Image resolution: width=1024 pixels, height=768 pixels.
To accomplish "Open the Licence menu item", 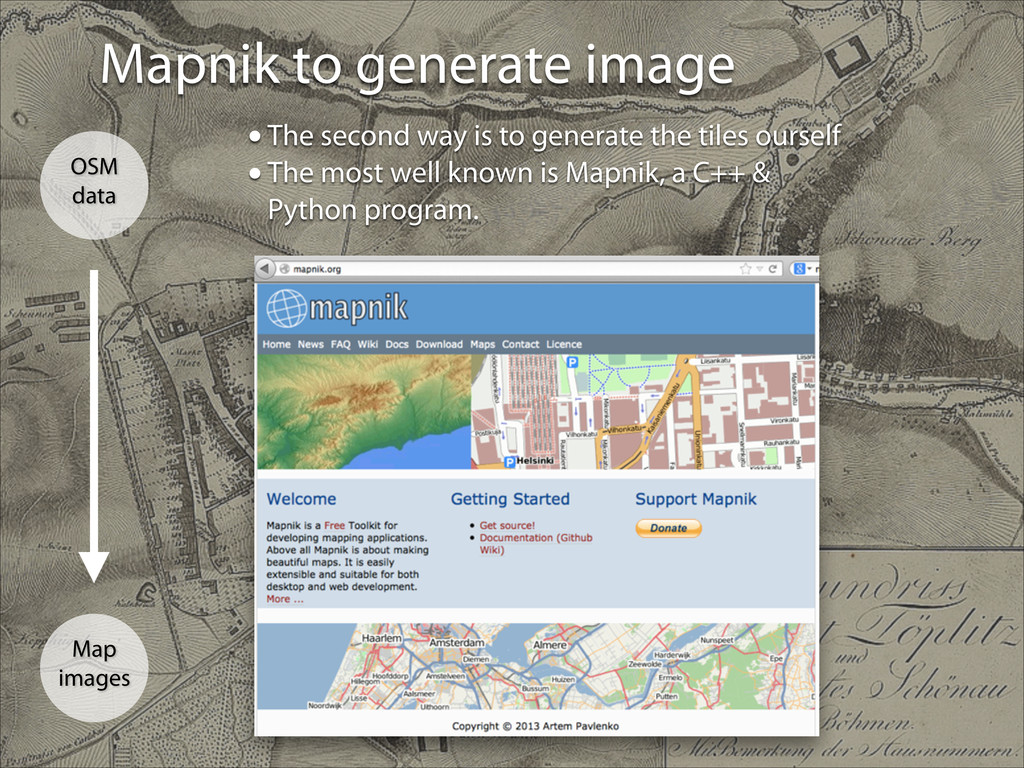I will click(x=564, y=344).
